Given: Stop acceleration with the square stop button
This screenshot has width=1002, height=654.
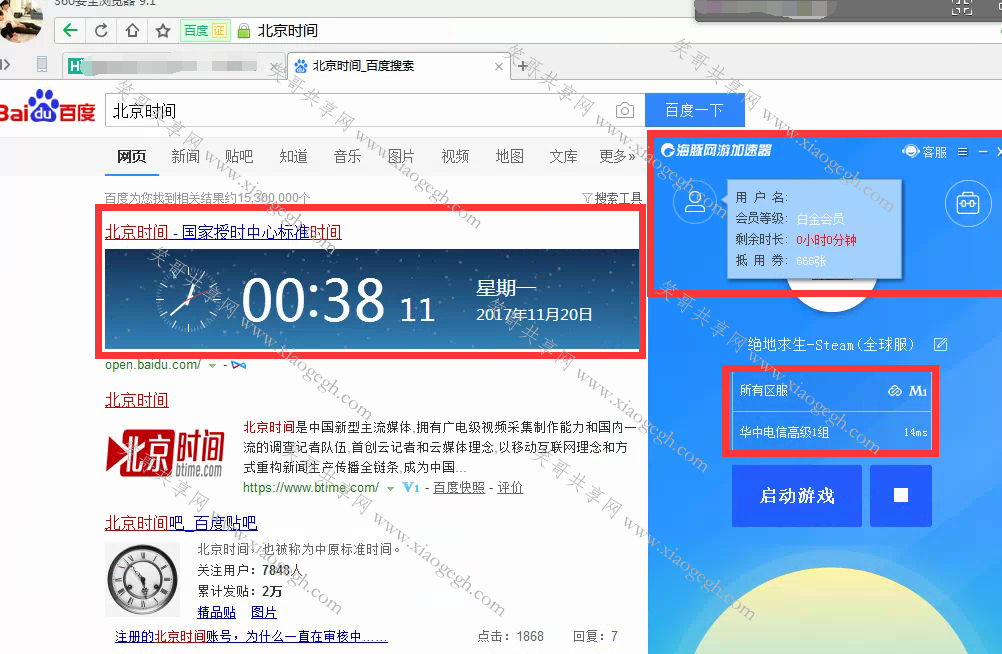Looking at the screenshot, I should [x=900, y=495].
